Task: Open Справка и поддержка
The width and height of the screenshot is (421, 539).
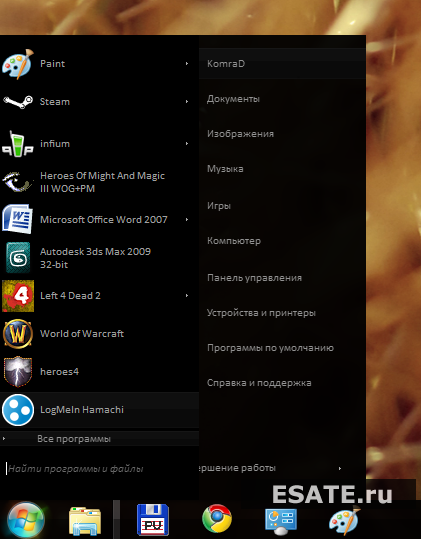Action: coord(259,383)
